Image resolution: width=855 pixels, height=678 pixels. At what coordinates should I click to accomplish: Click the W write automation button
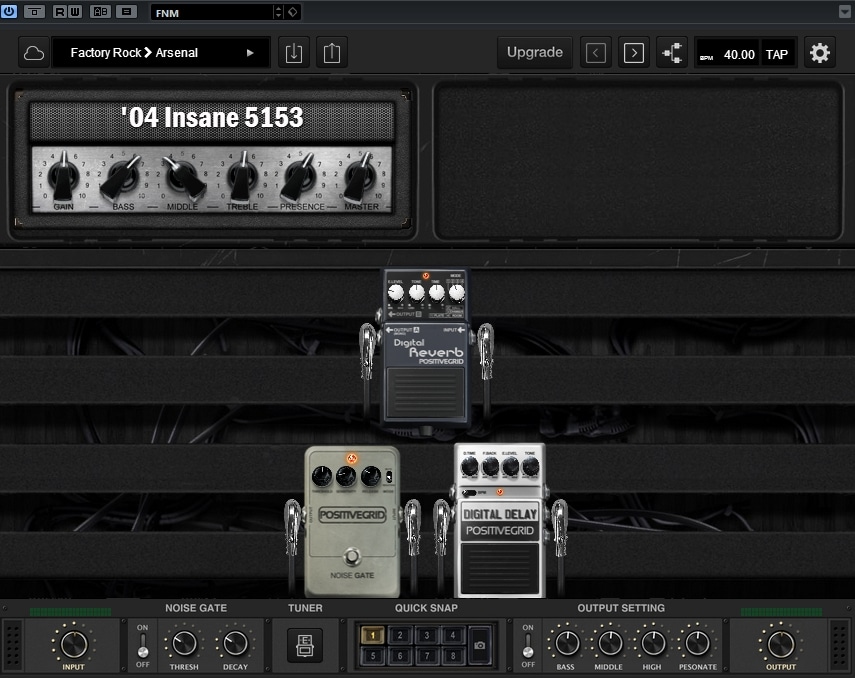(75, 11)
